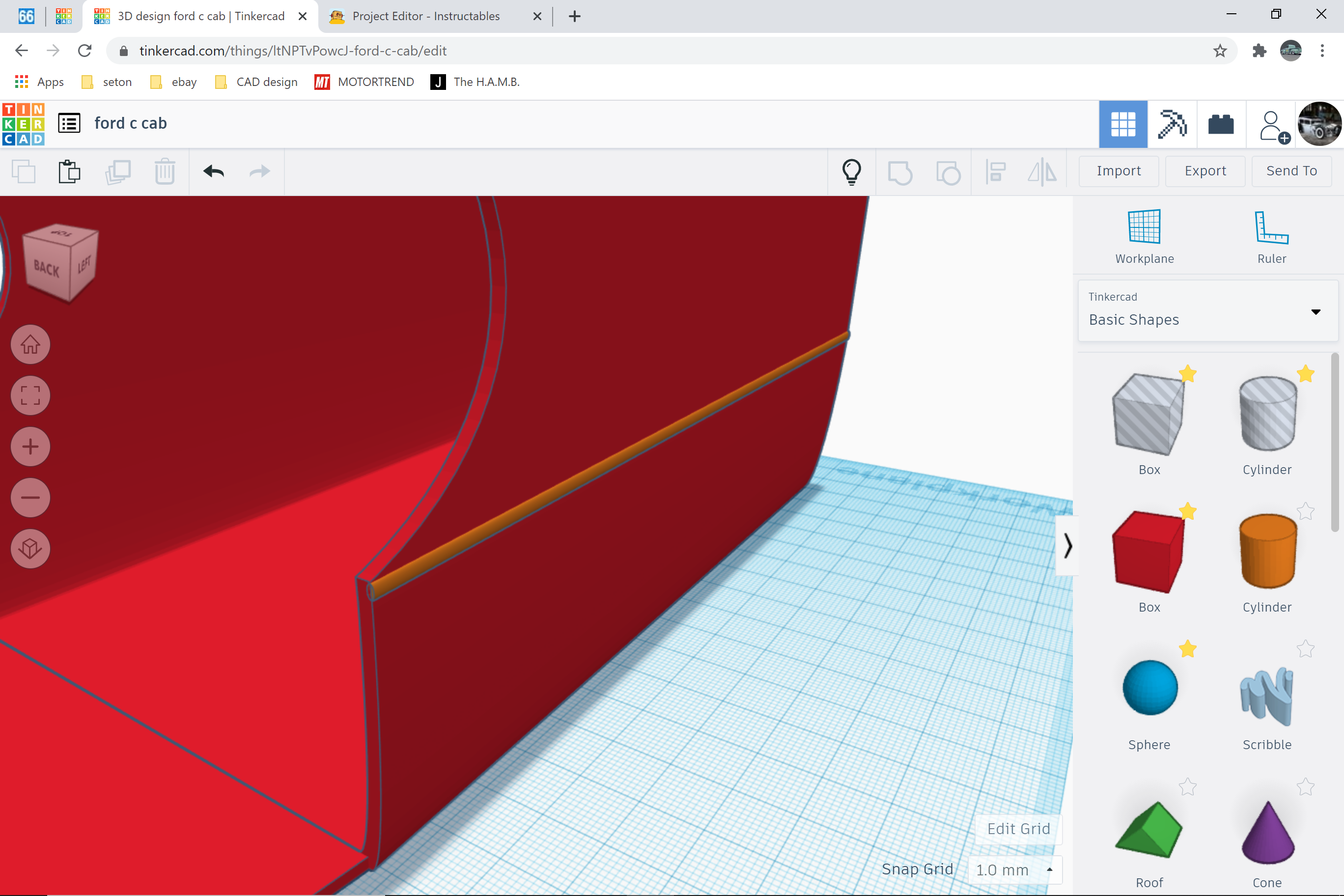Click the Ungroup shapes icon
1344x896 pixels.
(x=948, y=172)
